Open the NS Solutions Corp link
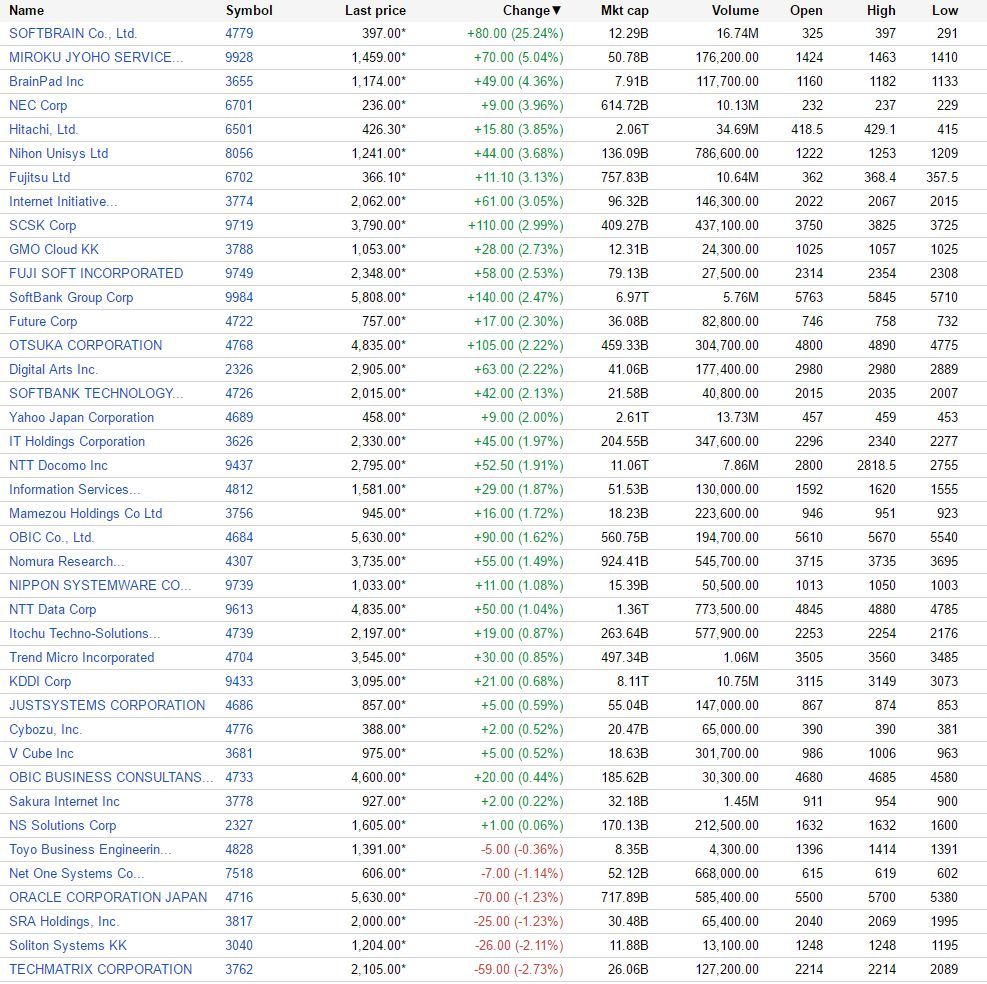Viewport: 987px width, 984px height. tap(62, 825)
